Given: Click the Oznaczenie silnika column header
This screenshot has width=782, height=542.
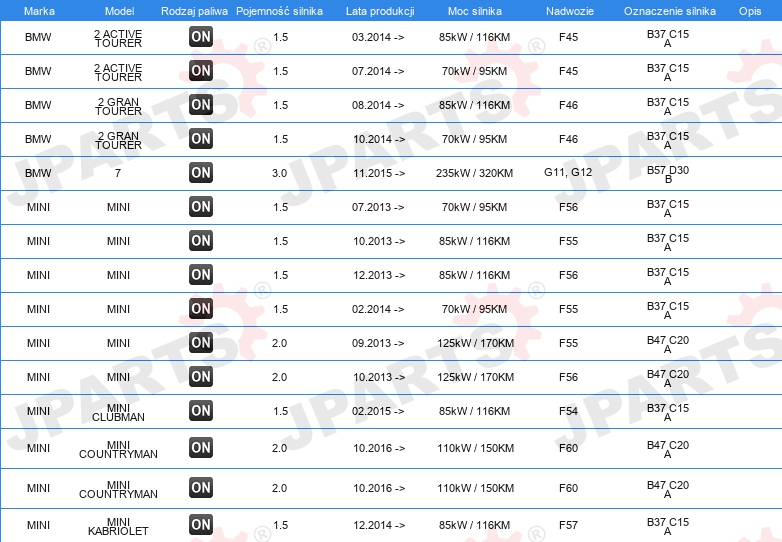Looking at the screenshot, I should pos(670,11).
